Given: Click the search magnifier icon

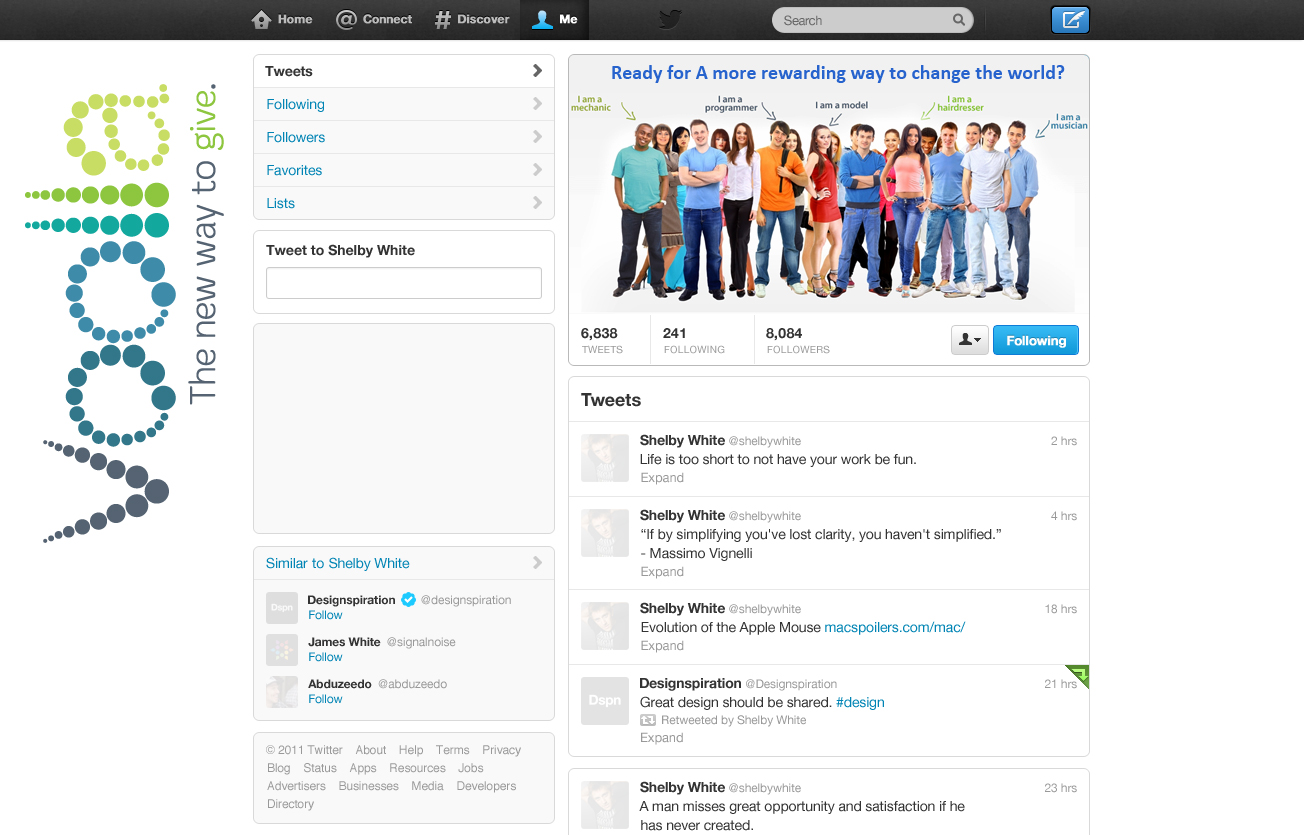Looking at the screenshot, I should point(959,20).
